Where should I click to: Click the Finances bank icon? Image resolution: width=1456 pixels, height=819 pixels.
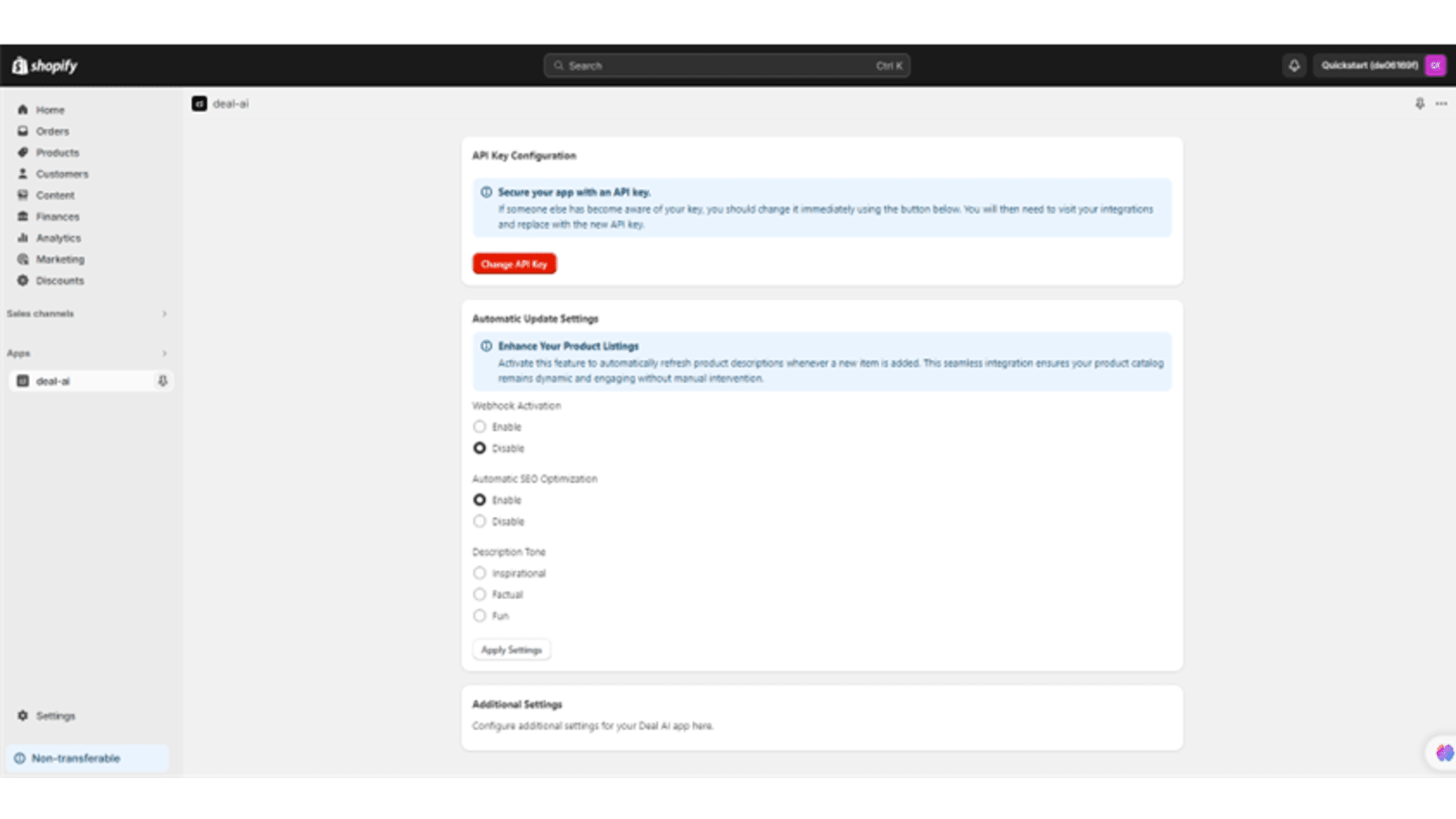[x=23, y=217]
